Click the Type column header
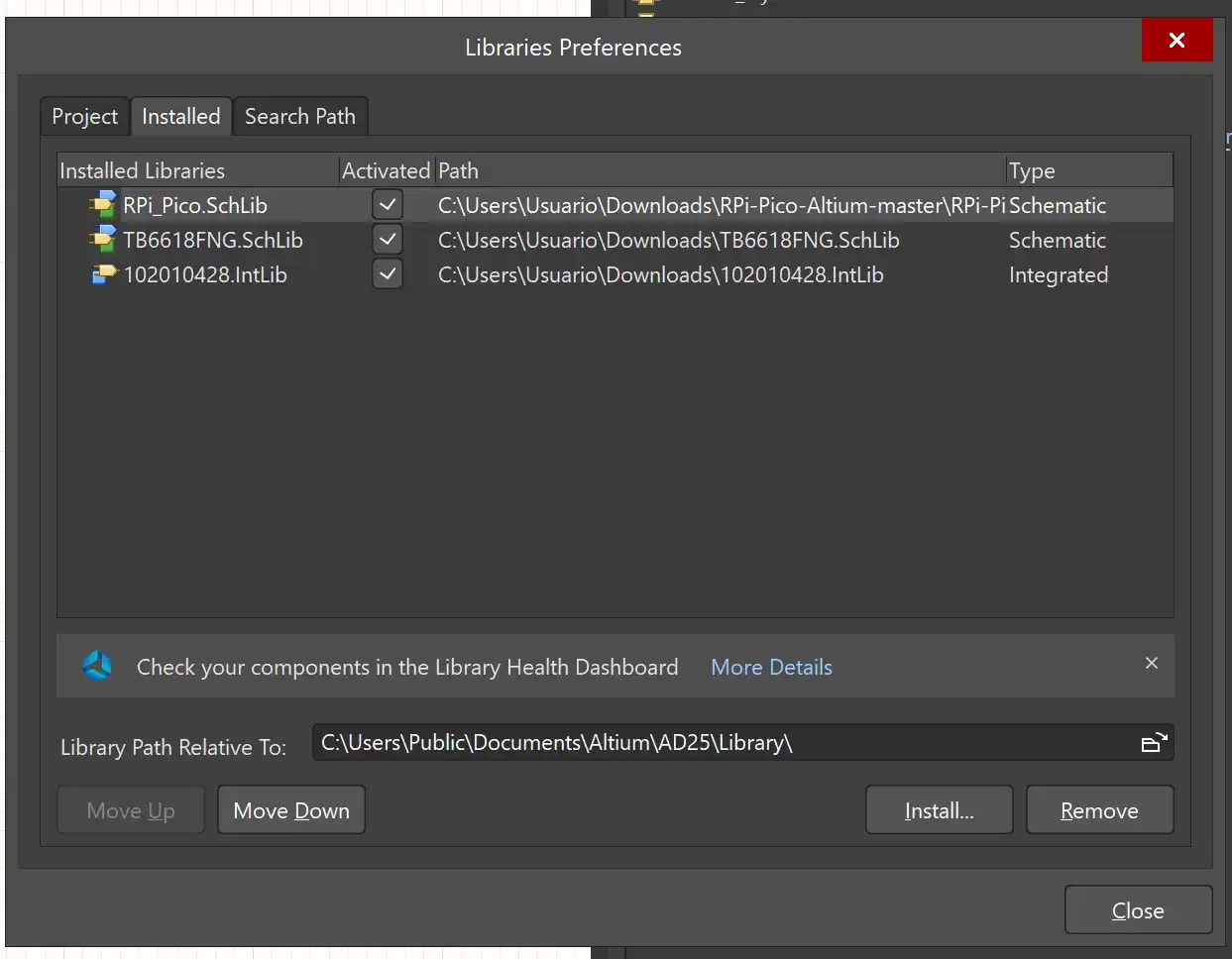This screenshot has height=959, width=1232. 1089,170
